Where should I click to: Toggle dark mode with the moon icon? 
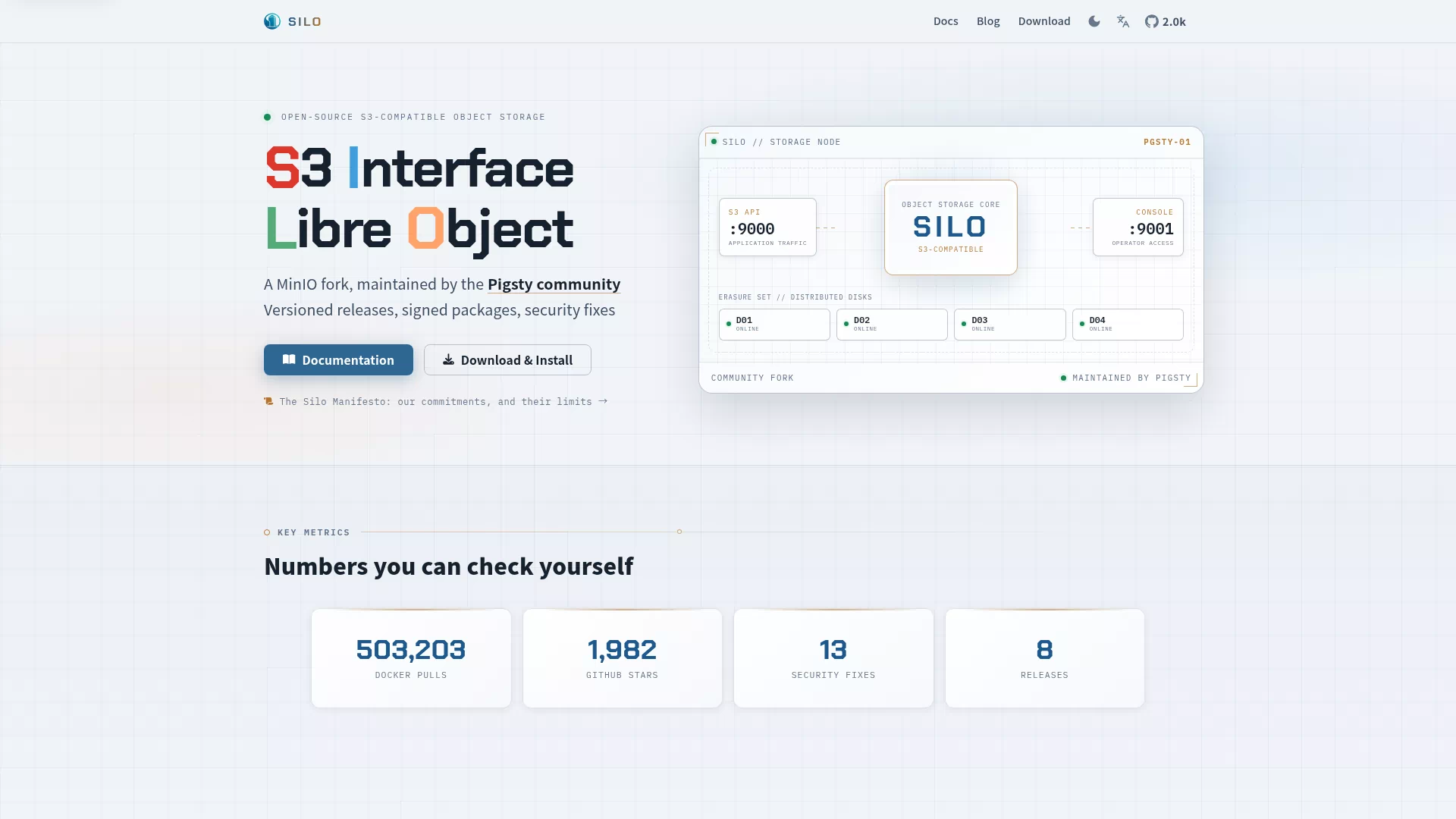click(1094, 21)
